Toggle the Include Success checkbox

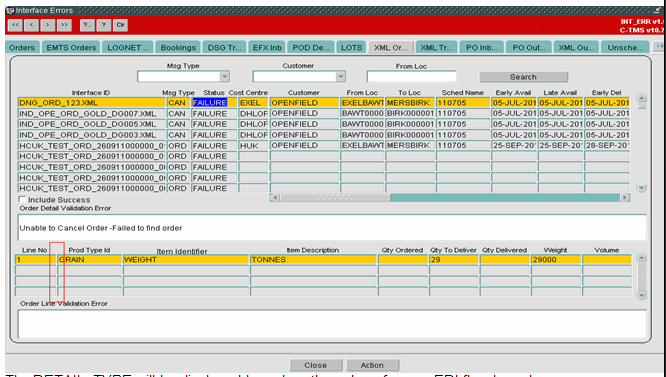point(22,200)
